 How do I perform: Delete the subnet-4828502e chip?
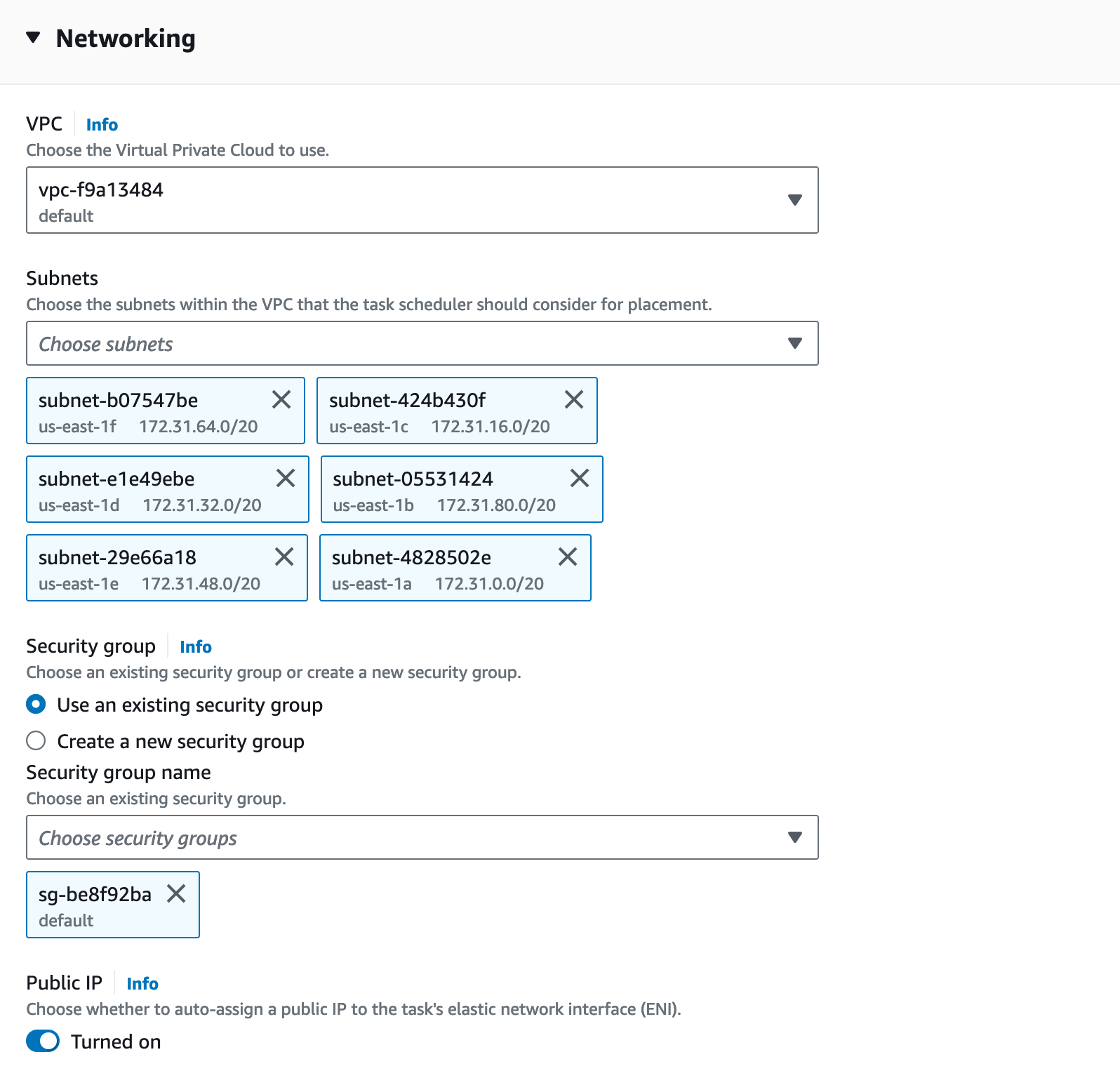click(x=568, y=557)
